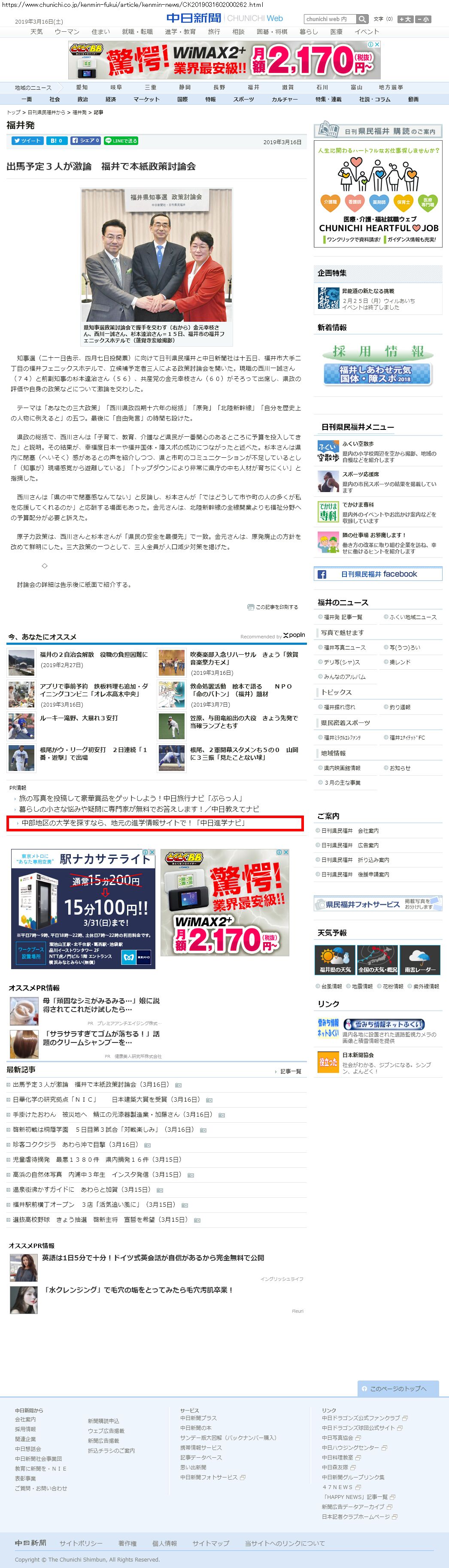
Task: Open 隣の仕事場 お邪魔します icon
Action: pos(328,542)
